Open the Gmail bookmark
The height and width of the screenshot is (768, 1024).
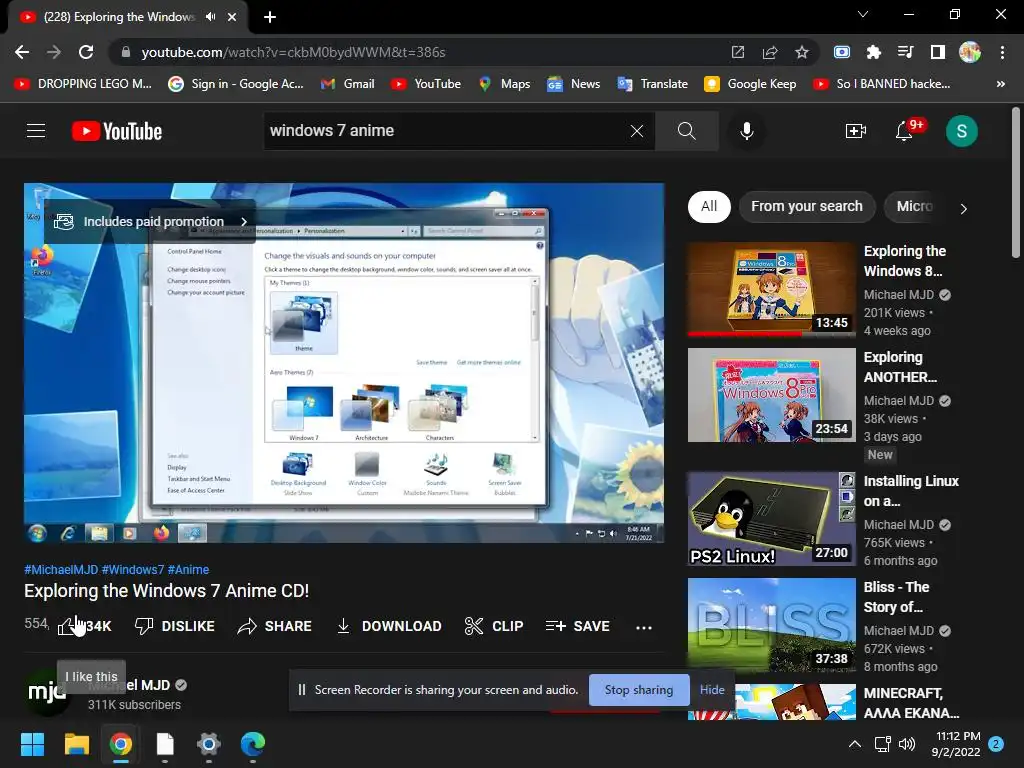[x=348, y=84]
